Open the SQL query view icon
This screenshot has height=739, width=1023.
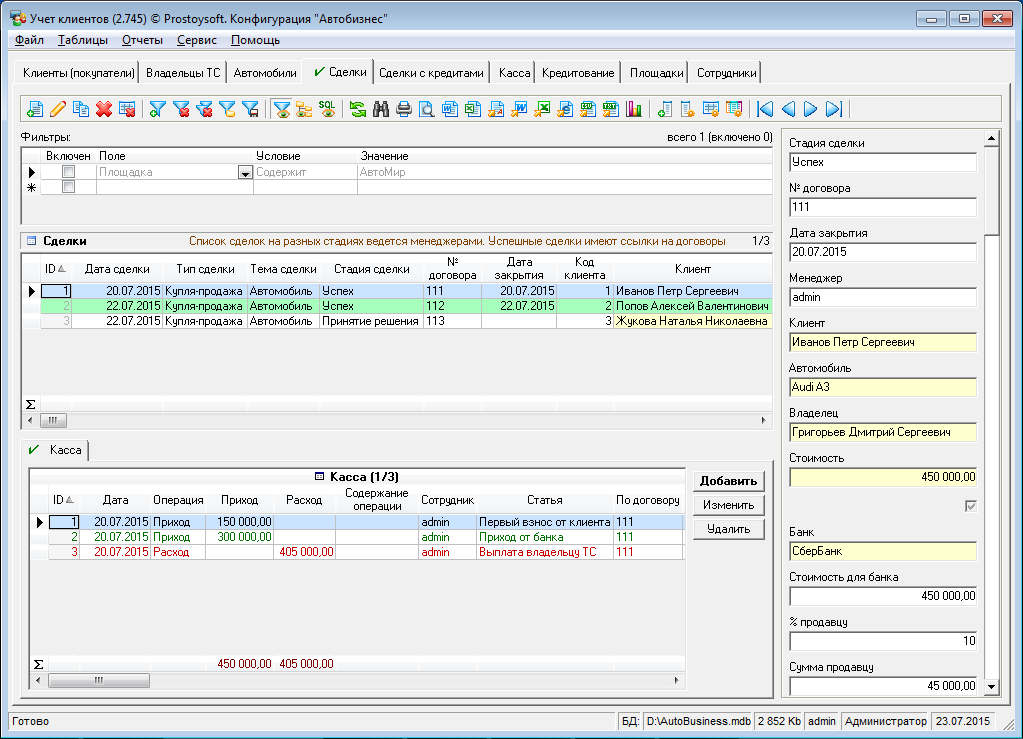[327, 109]
